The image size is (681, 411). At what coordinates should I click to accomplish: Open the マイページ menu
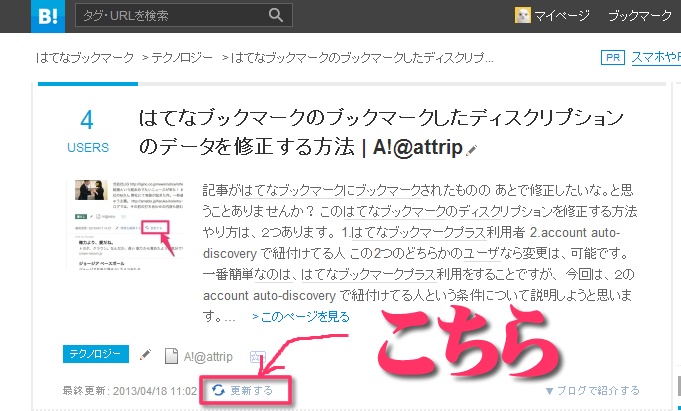563,15
